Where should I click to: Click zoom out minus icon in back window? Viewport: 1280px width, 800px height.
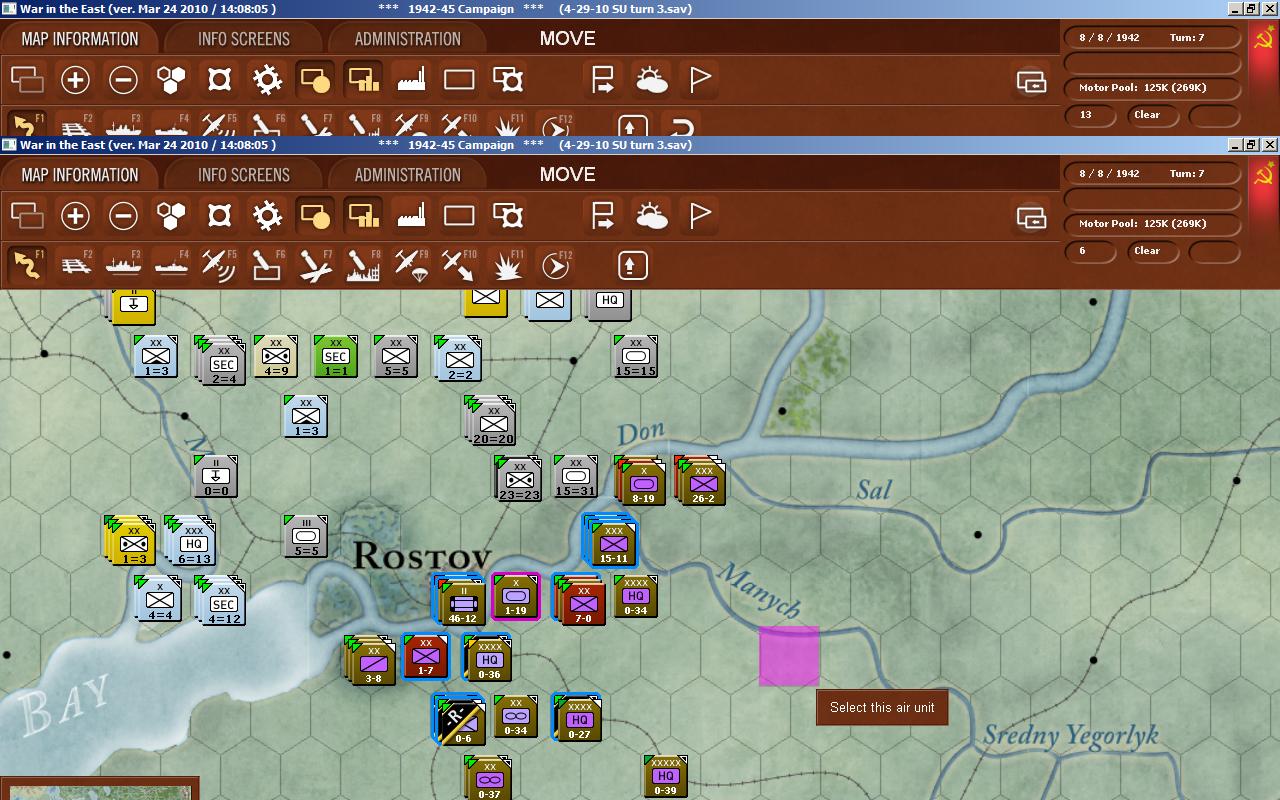tap(123, 80)
